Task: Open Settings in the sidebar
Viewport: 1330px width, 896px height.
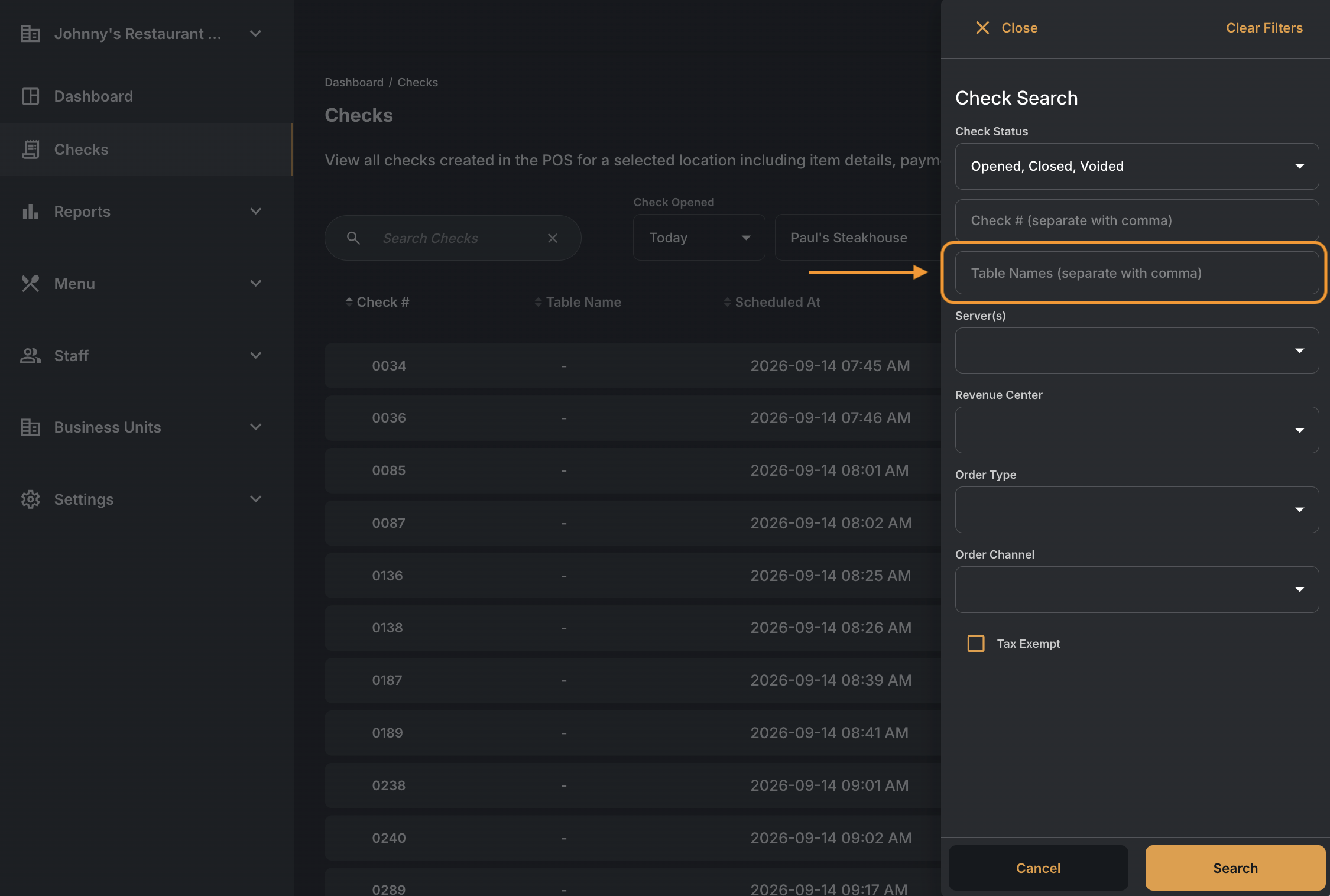Action: coord(147,499)
